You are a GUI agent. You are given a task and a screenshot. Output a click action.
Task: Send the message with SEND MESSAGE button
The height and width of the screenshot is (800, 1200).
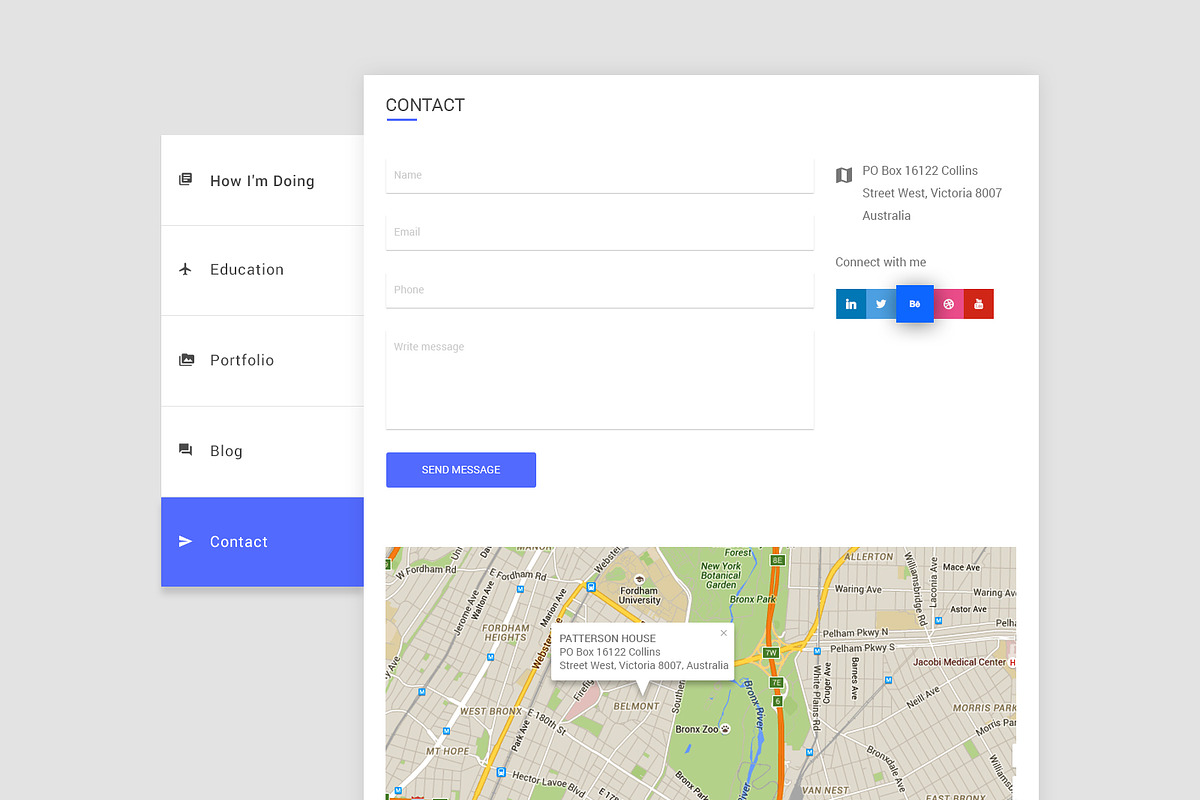[461, 470]
